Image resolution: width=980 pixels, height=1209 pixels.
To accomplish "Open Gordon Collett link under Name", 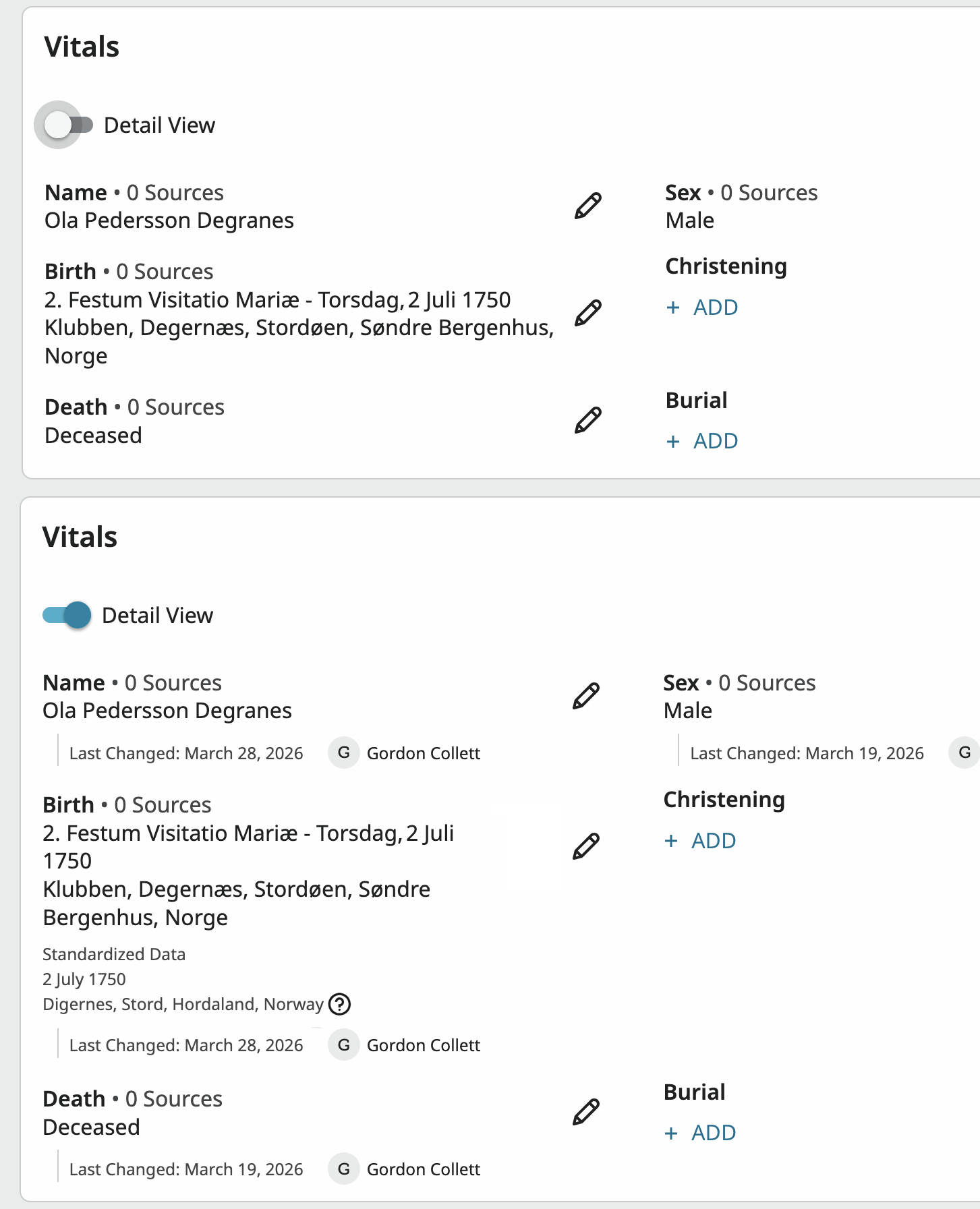I will point(423,753).
